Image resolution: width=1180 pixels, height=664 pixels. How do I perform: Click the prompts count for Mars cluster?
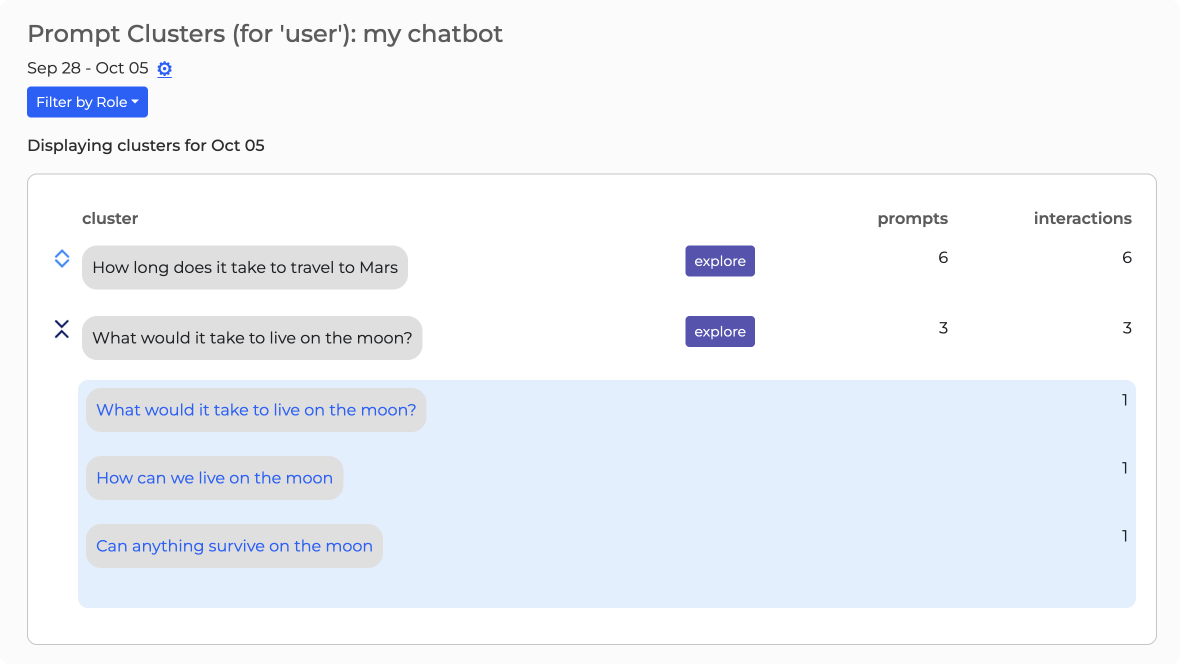pos(943,258)
